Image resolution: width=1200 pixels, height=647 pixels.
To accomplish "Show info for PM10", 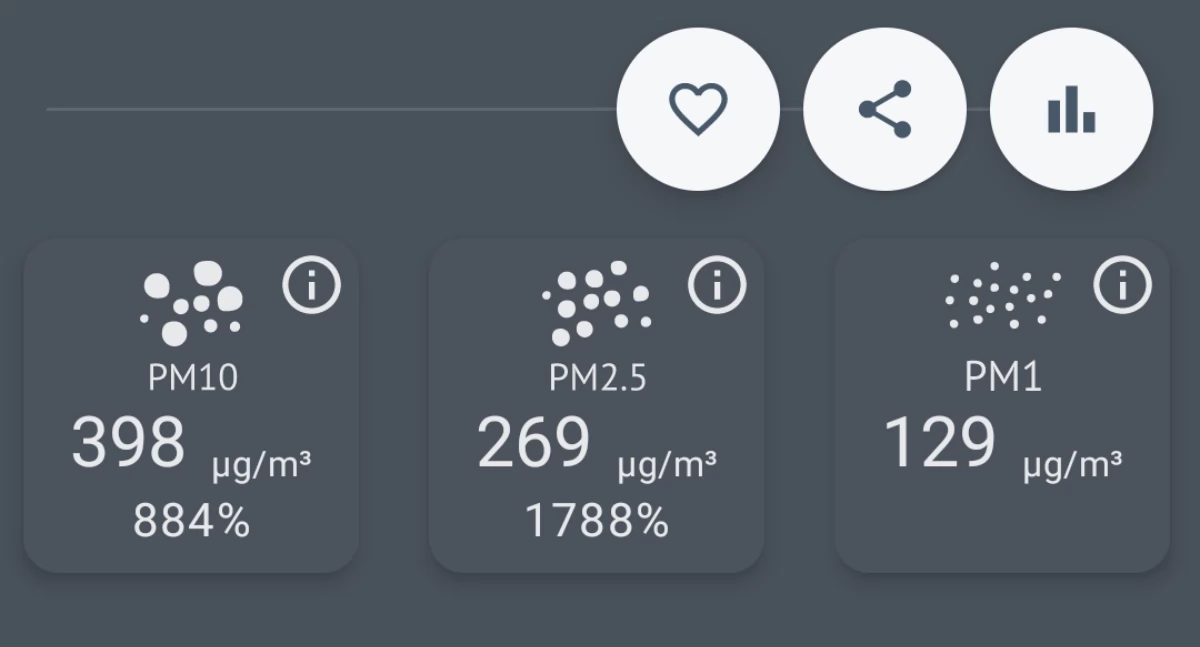I will click(312, 286).
